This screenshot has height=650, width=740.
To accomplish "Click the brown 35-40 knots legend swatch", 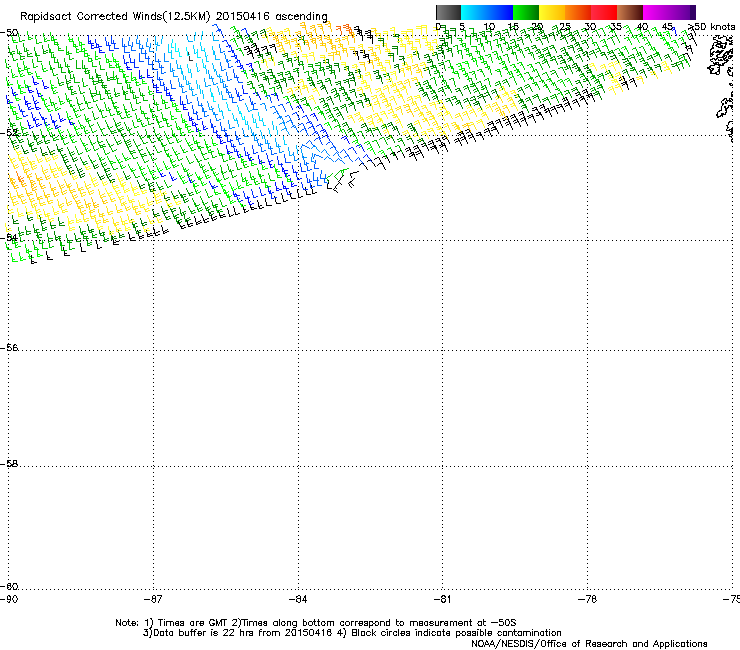I will tap(630, 12).
